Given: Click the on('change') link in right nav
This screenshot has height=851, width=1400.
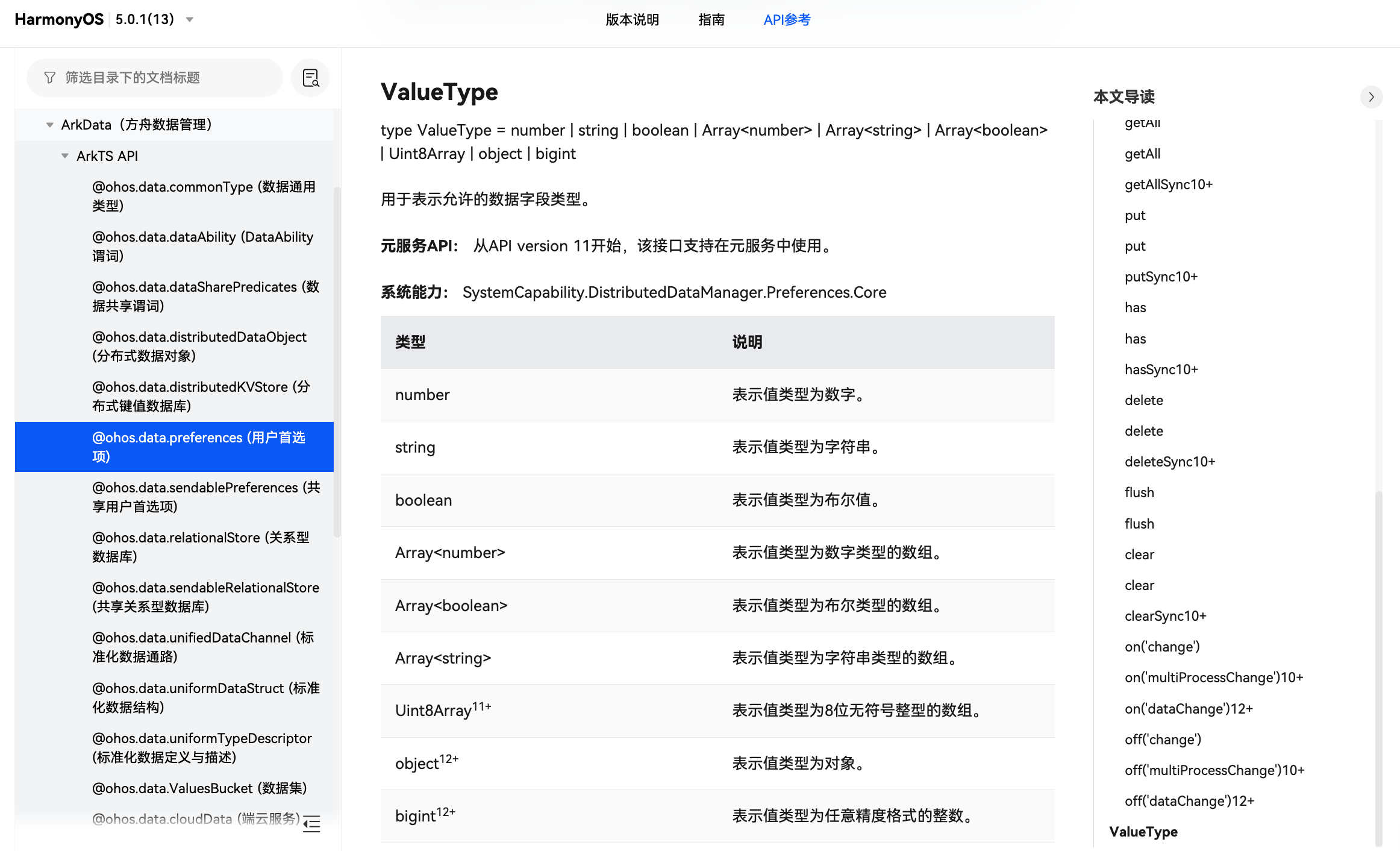Looking at the screenshot, I should [x=1160, y=646].
